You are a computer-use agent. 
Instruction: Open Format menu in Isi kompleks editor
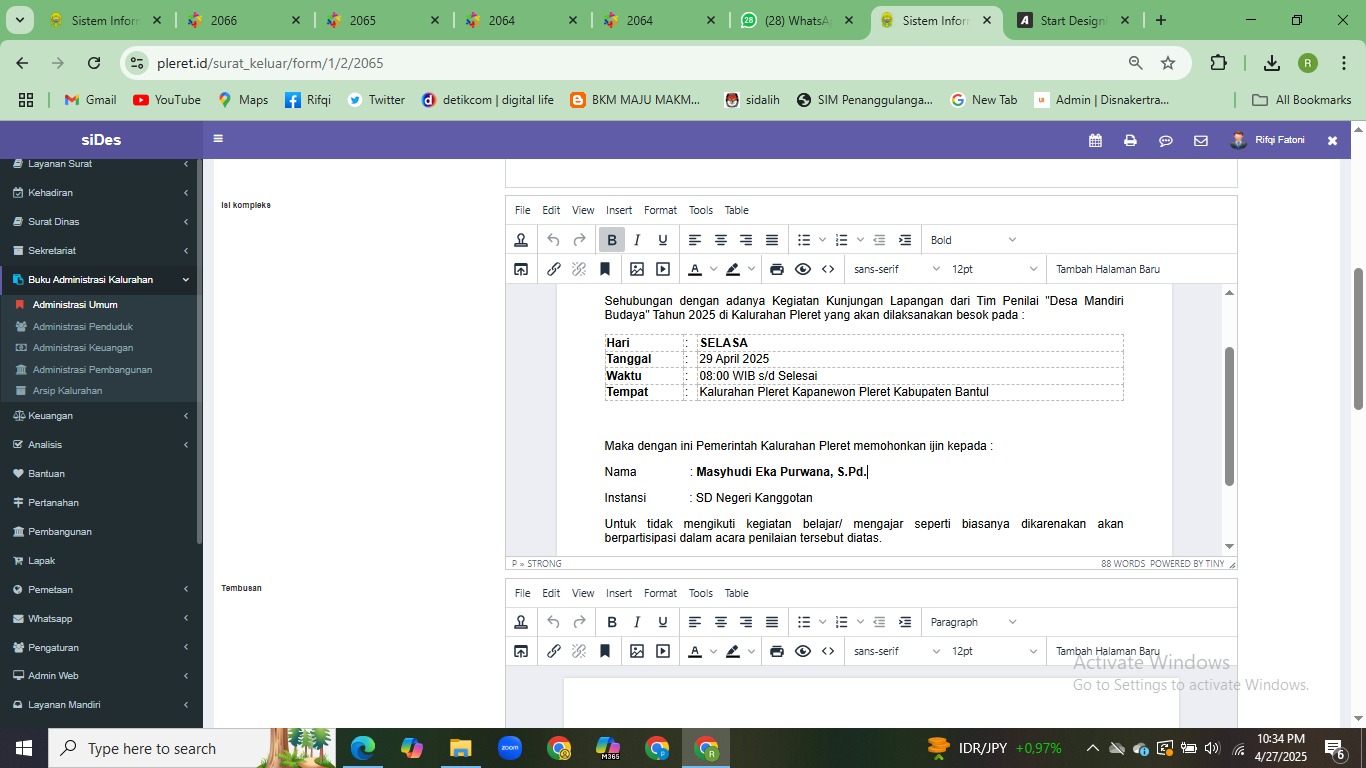(x=660, y=210)
